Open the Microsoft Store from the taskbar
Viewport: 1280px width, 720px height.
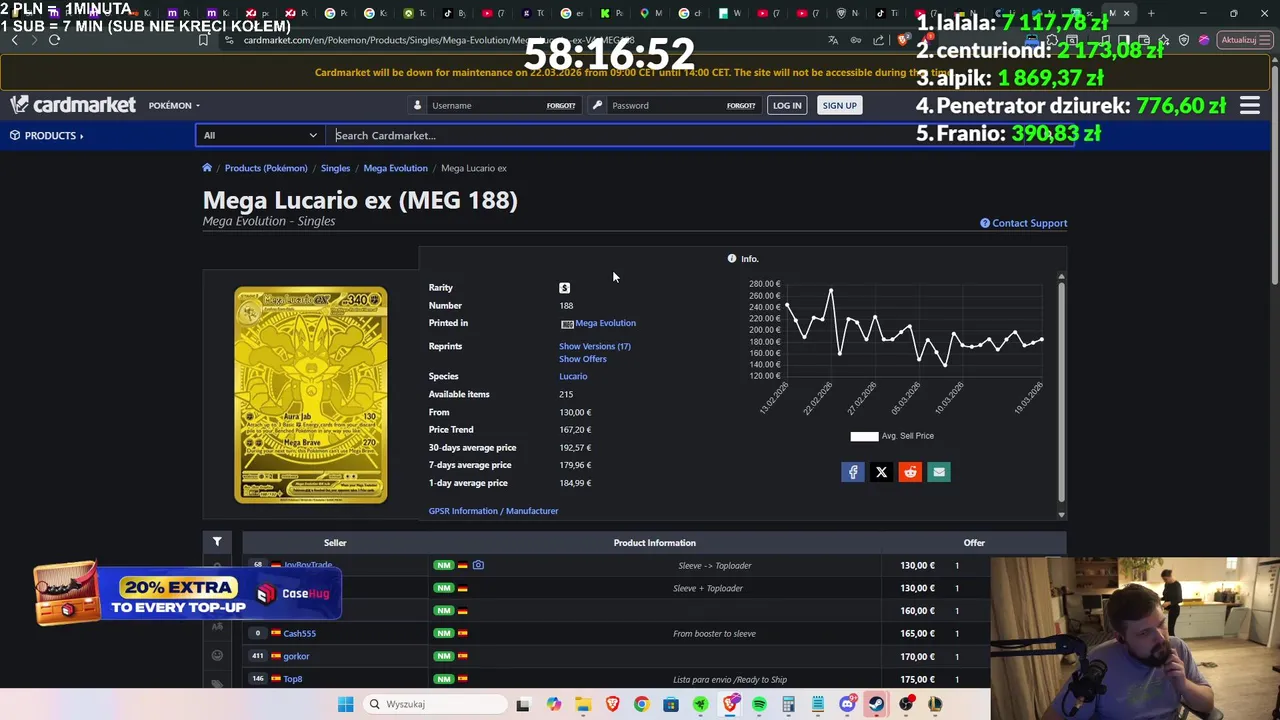point(671,704)
